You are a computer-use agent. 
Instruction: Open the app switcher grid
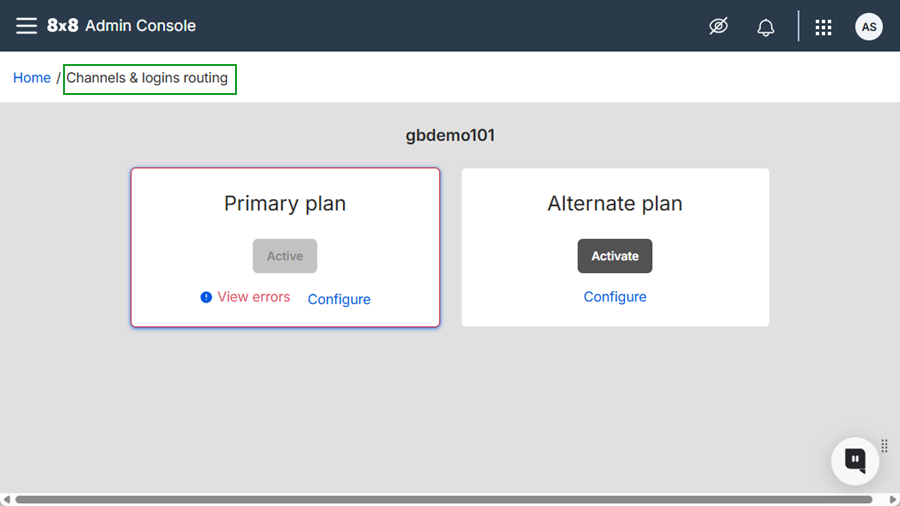point(823,27)
